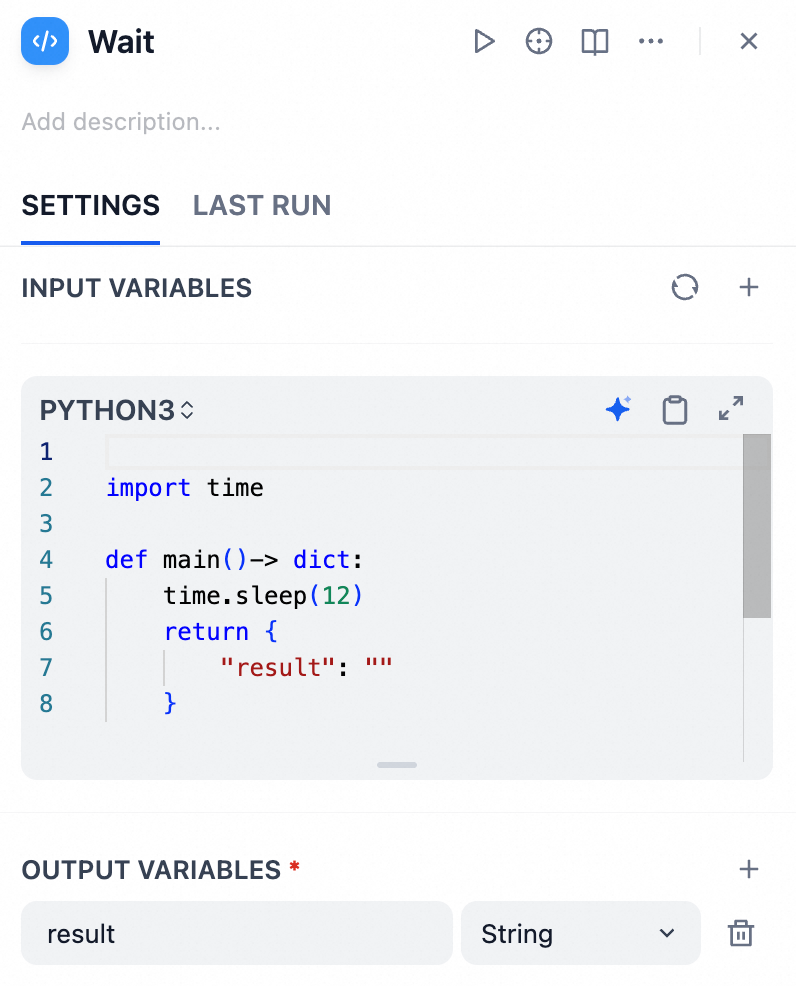Image resolution: width=796 pixels, height=986 pixels.
Task: Click line number 8 in gutter
Action: pyautogui.click(x=46, y=703)
